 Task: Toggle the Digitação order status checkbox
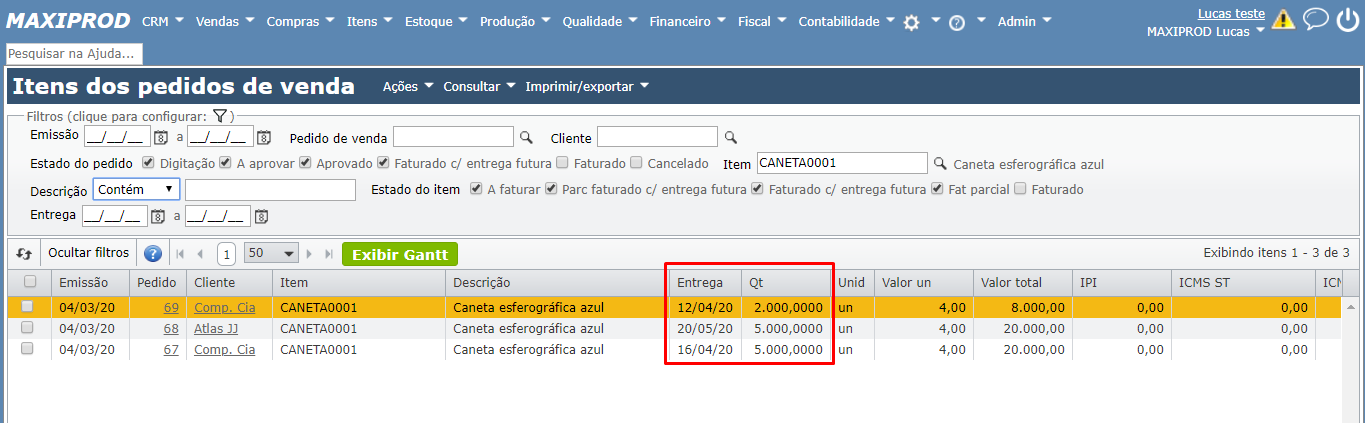(148, 163)
